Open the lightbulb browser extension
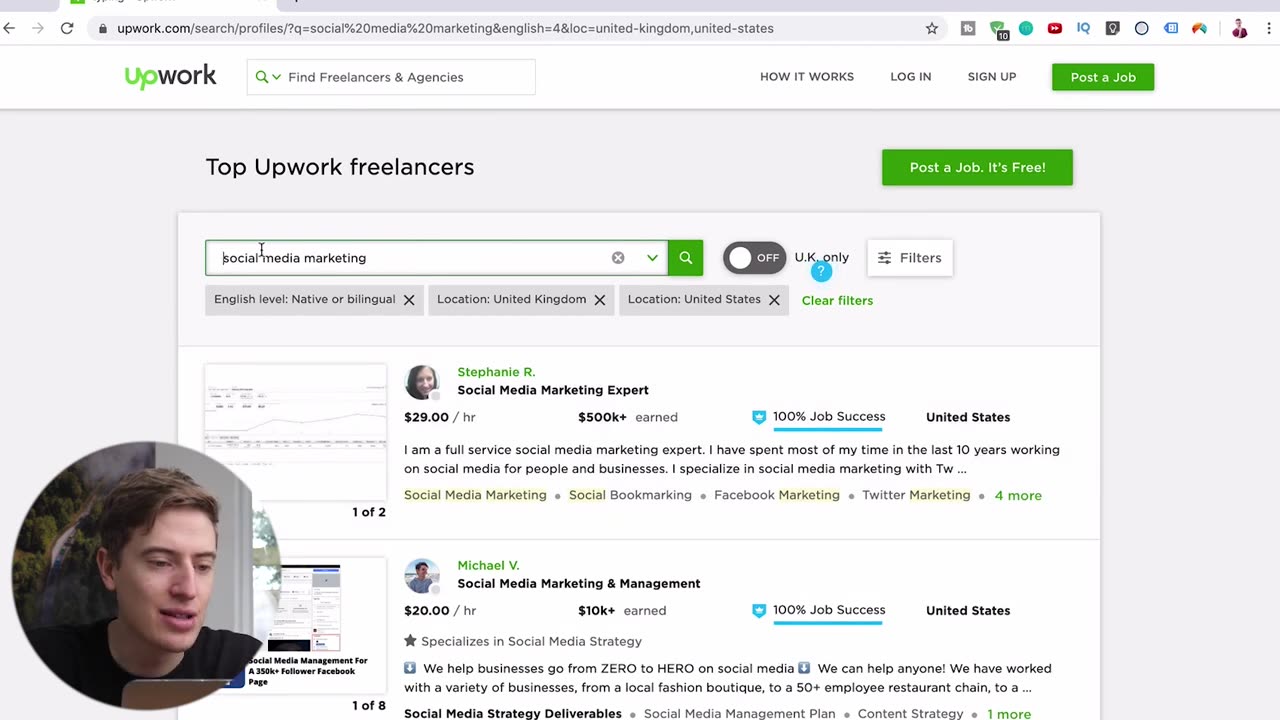The height and width of the screenshot is (720, 1280). click(x=1112, y=28)
